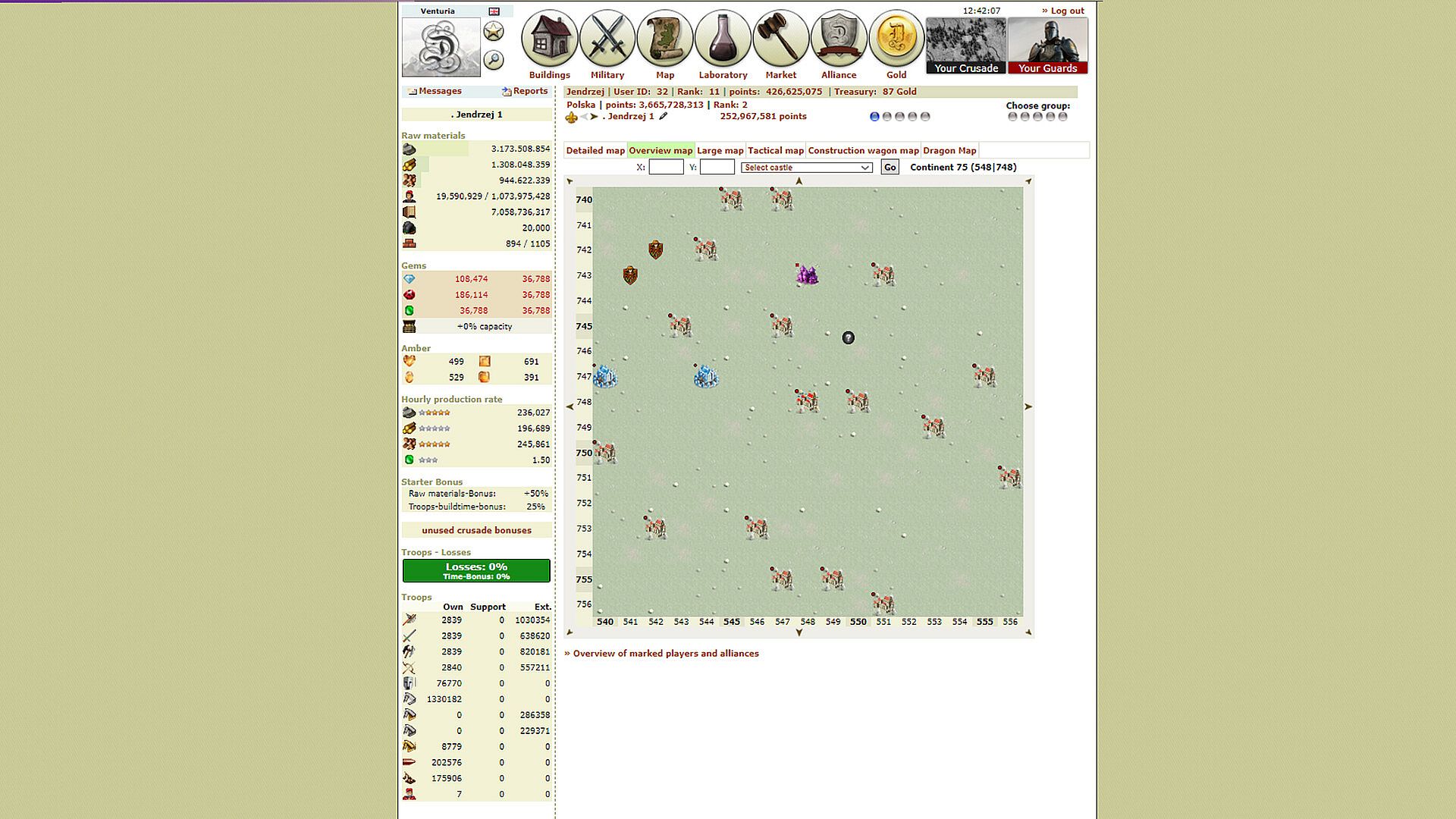1456x819 pixels.
Task: Click the star favorites icon
Action: [494, 32]
